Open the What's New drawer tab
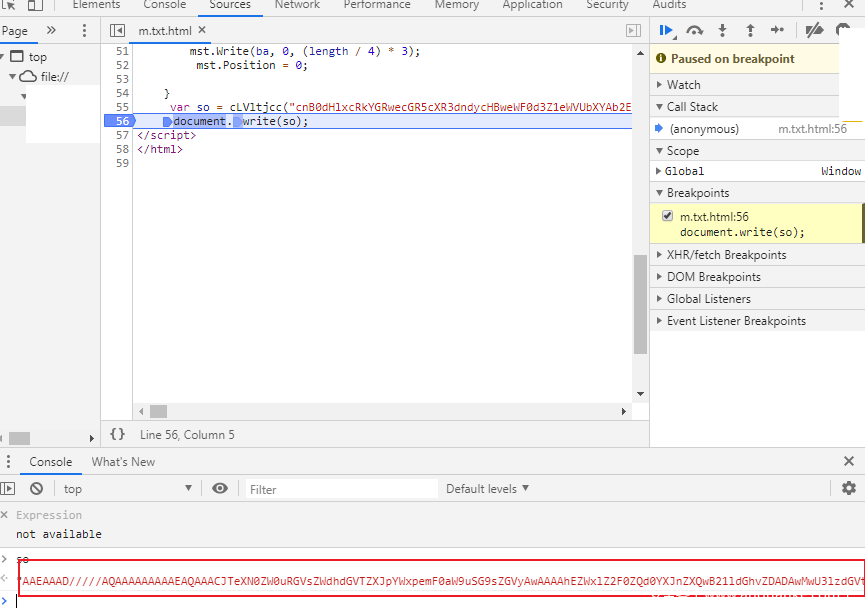The image size is (865, 613). 123,462
